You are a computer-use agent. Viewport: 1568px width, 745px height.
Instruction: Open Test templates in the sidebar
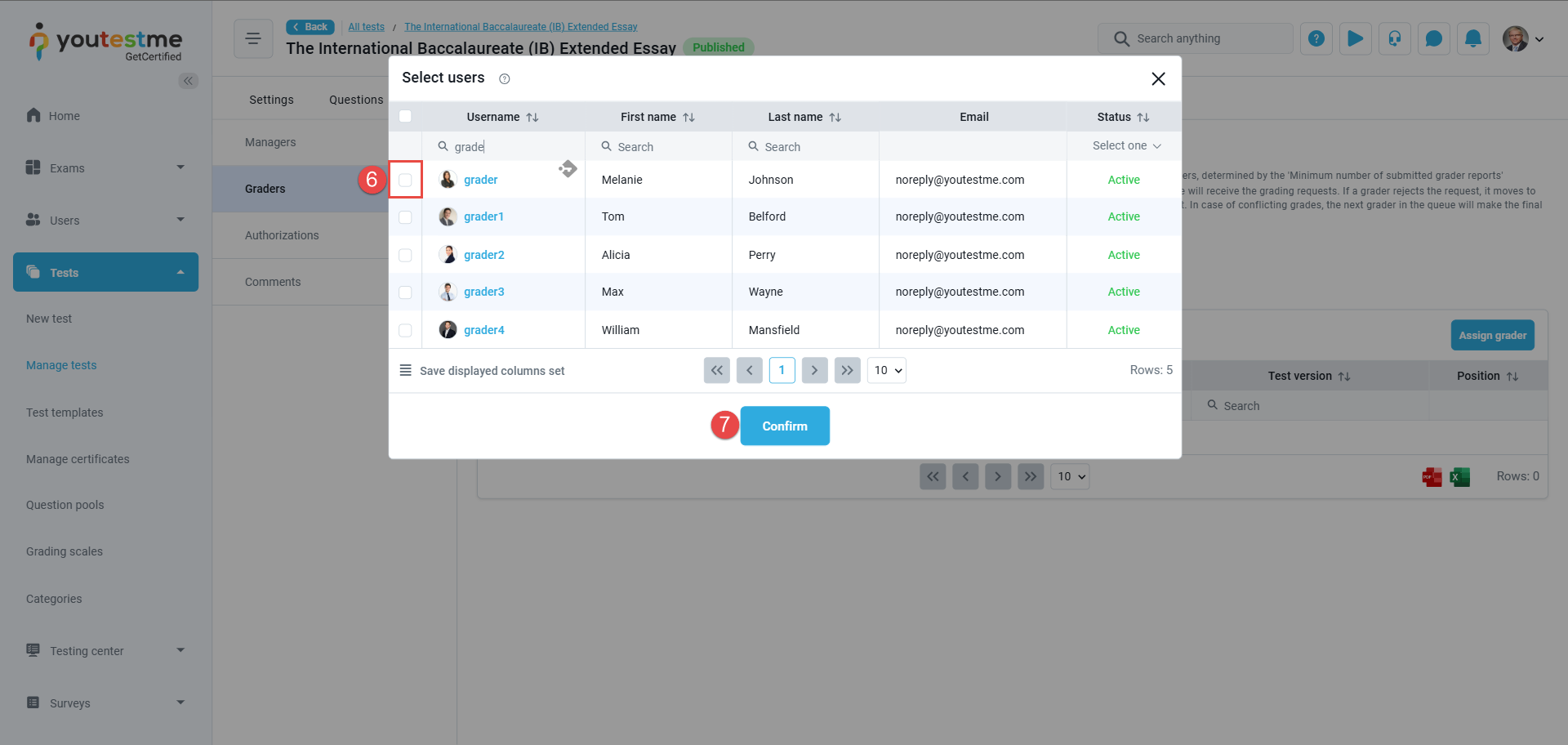(65, 413)
